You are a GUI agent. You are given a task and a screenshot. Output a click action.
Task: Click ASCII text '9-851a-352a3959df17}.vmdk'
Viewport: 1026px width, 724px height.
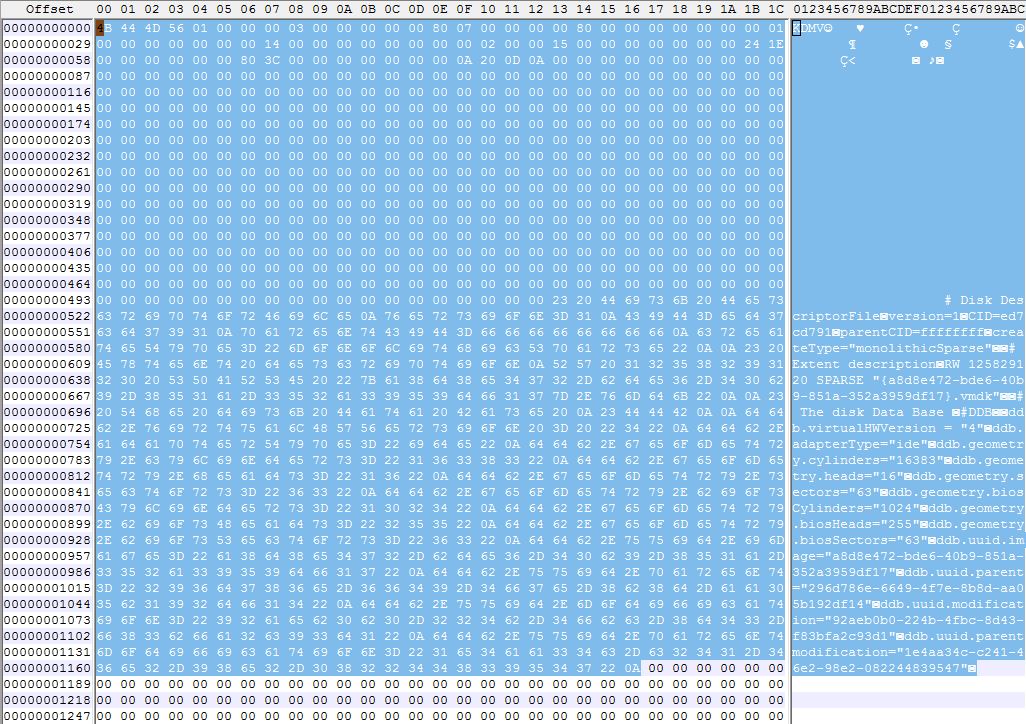(x=893, y=396)
